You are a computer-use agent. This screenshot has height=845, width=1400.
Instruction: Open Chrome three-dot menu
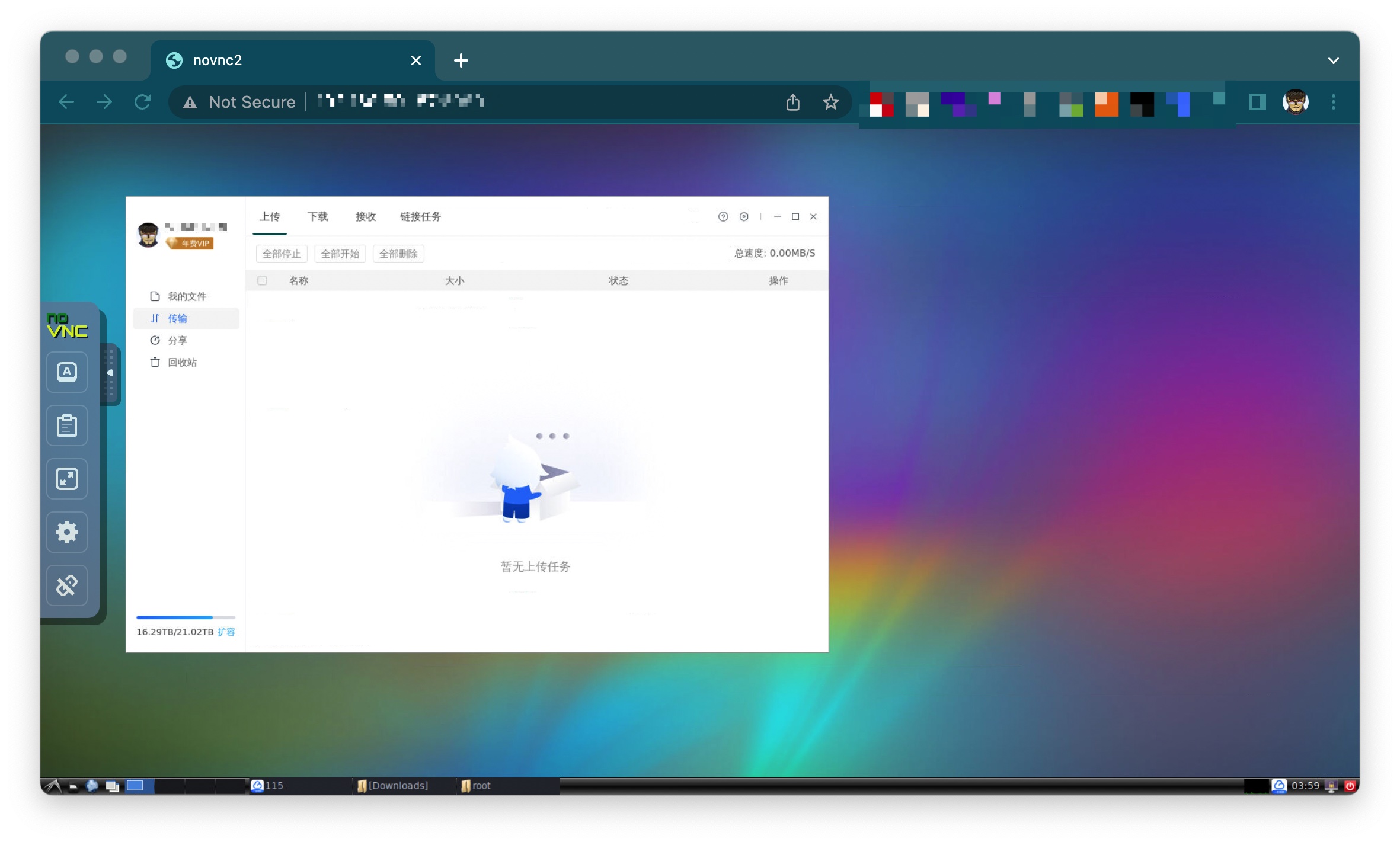pos(1333,103)
